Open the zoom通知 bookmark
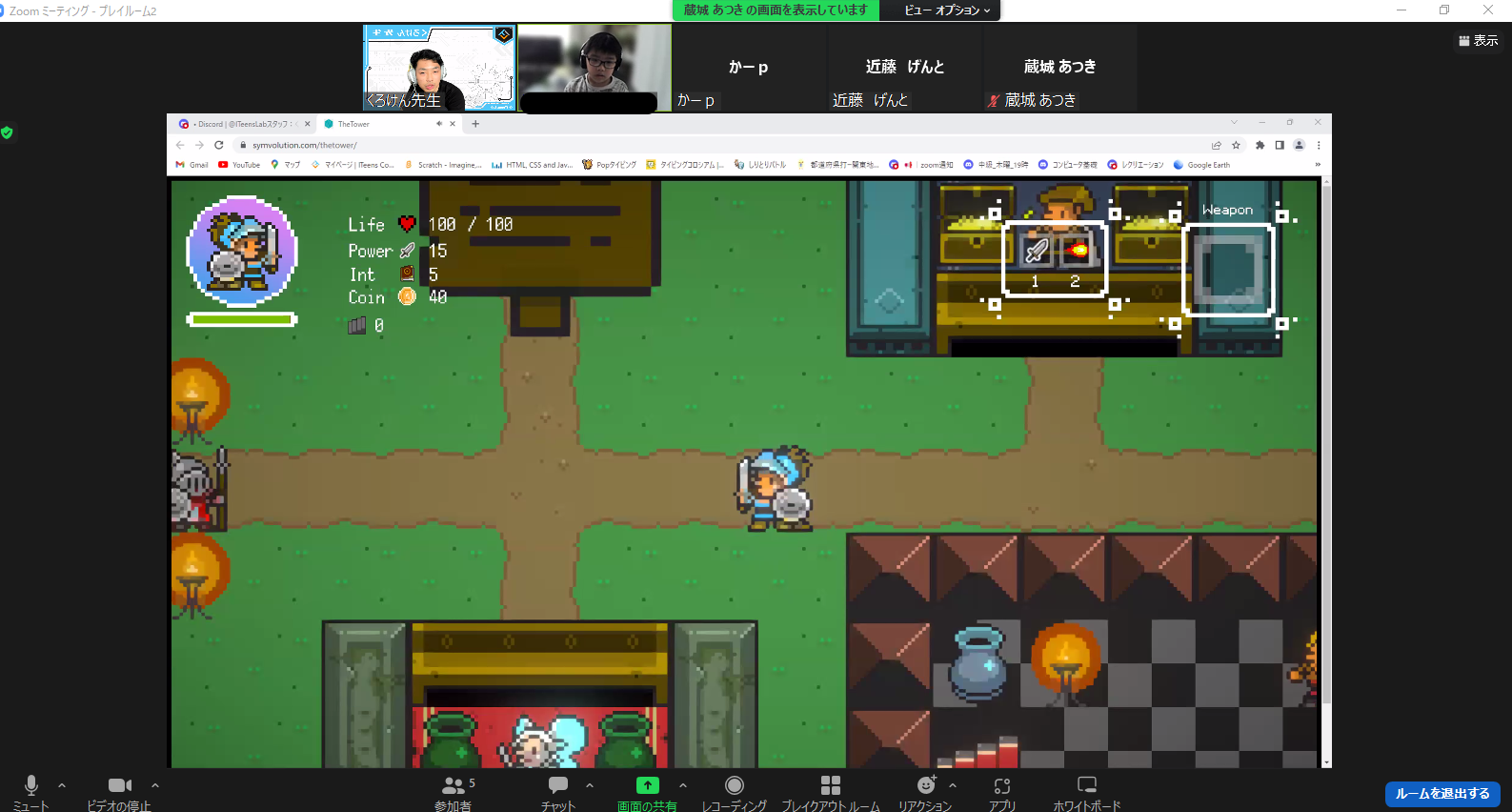 tap(920, 165)
